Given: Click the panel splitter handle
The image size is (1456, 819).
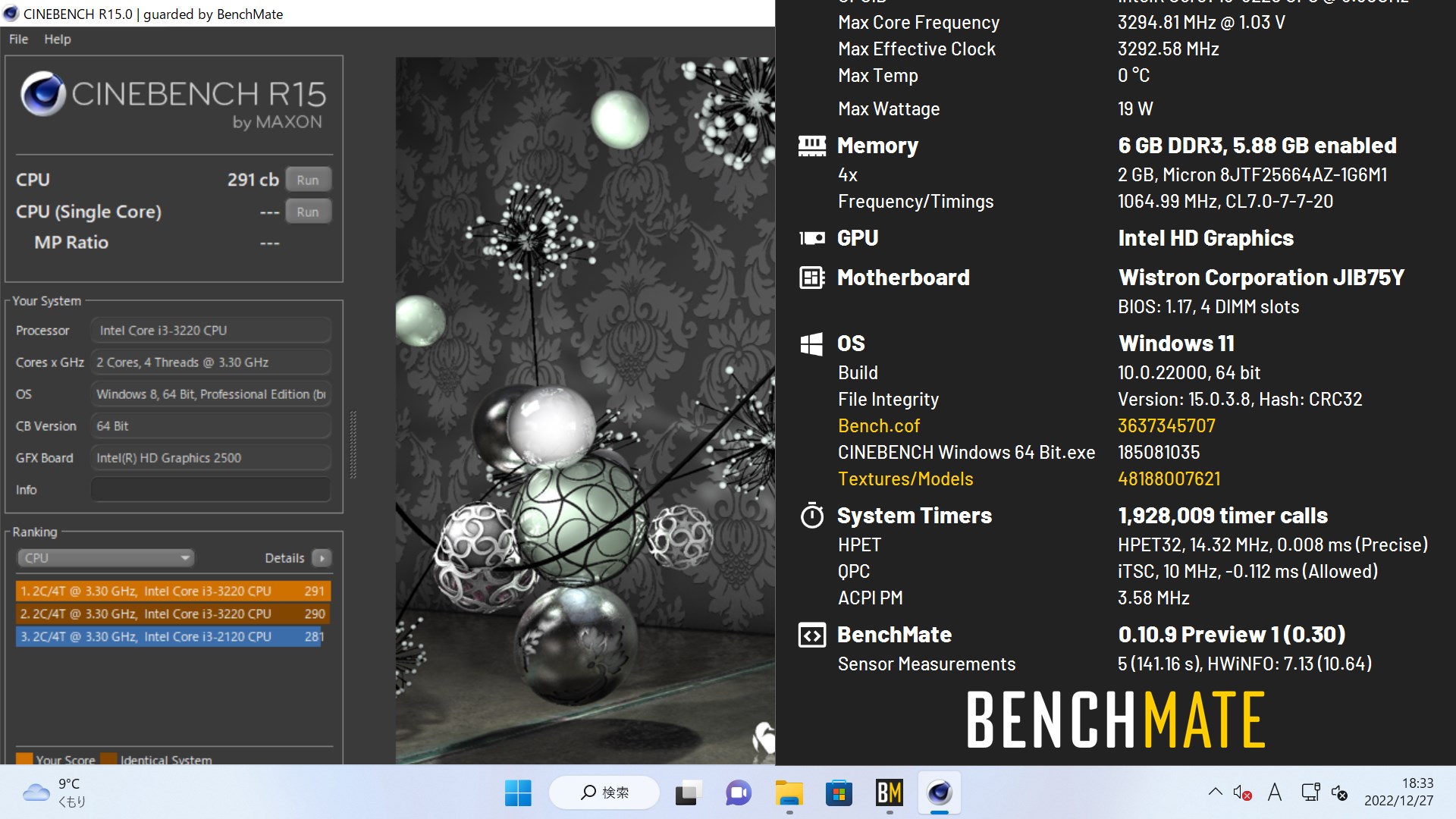Looking at the screenshot, I should [353, 444].
